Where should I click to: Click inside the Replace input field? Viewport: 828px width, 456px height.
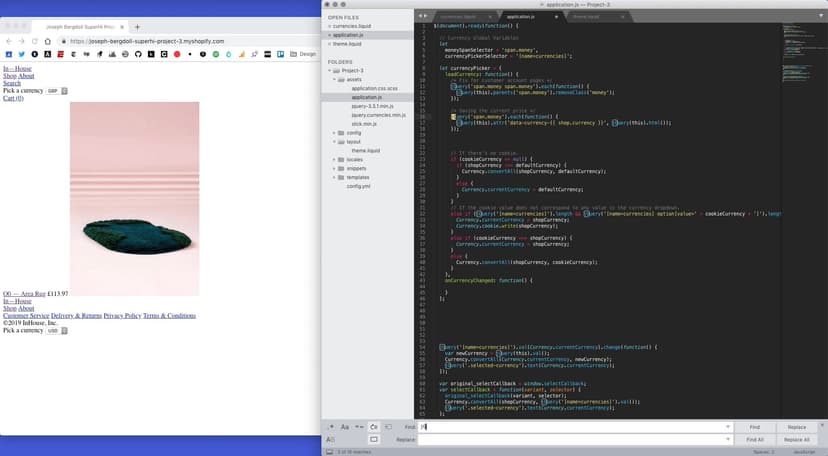[x=570, y=439]
